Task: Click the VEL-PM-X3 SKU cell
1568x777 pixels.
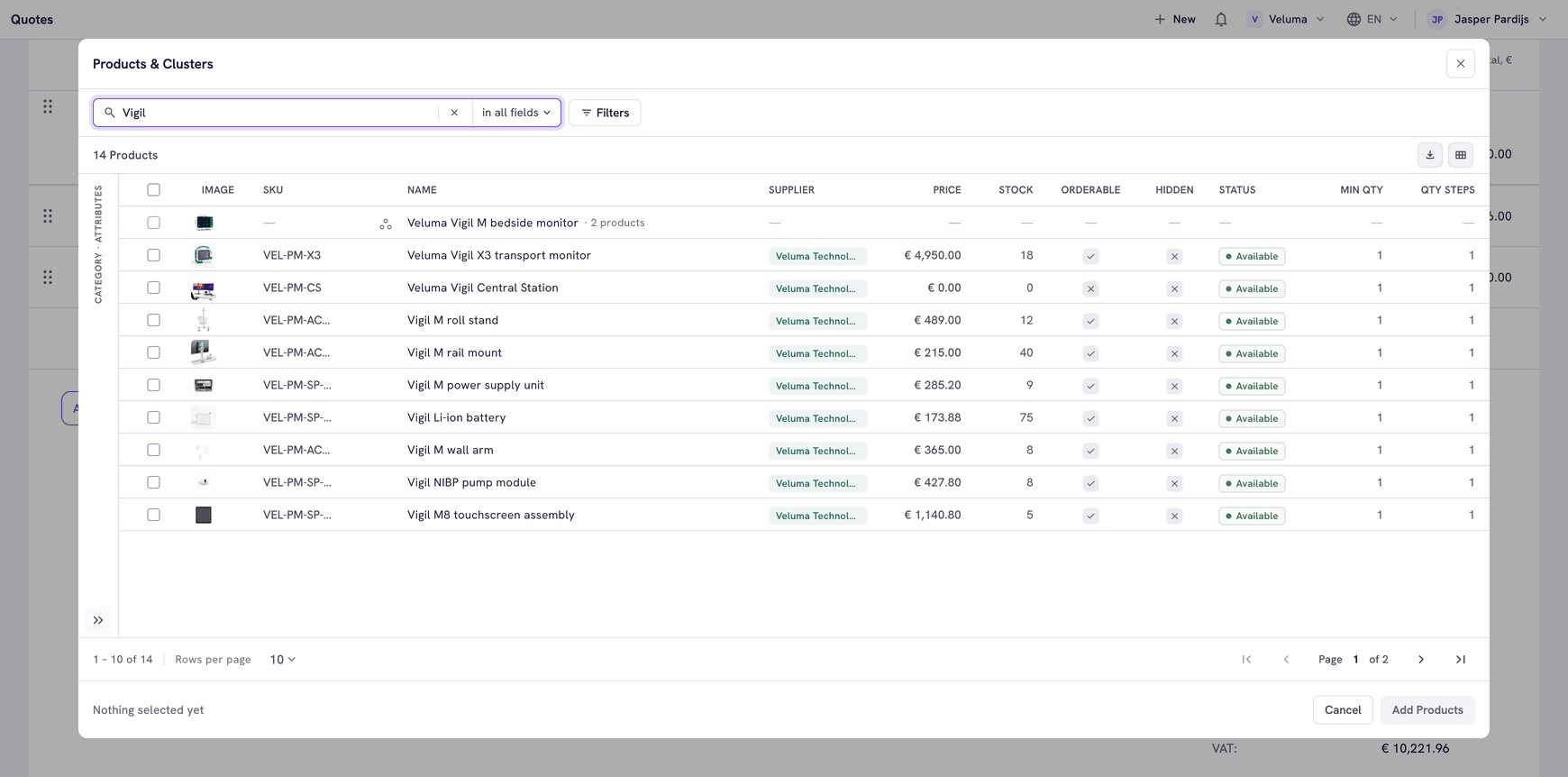Action: (x=292, y=255)
